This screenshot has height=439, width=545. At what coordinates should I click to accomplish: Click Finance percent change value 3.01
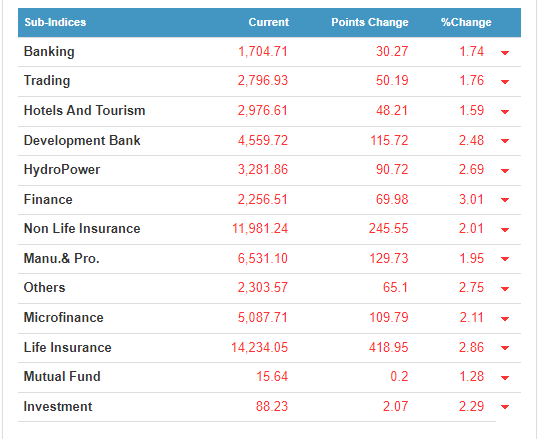(471, 200)
